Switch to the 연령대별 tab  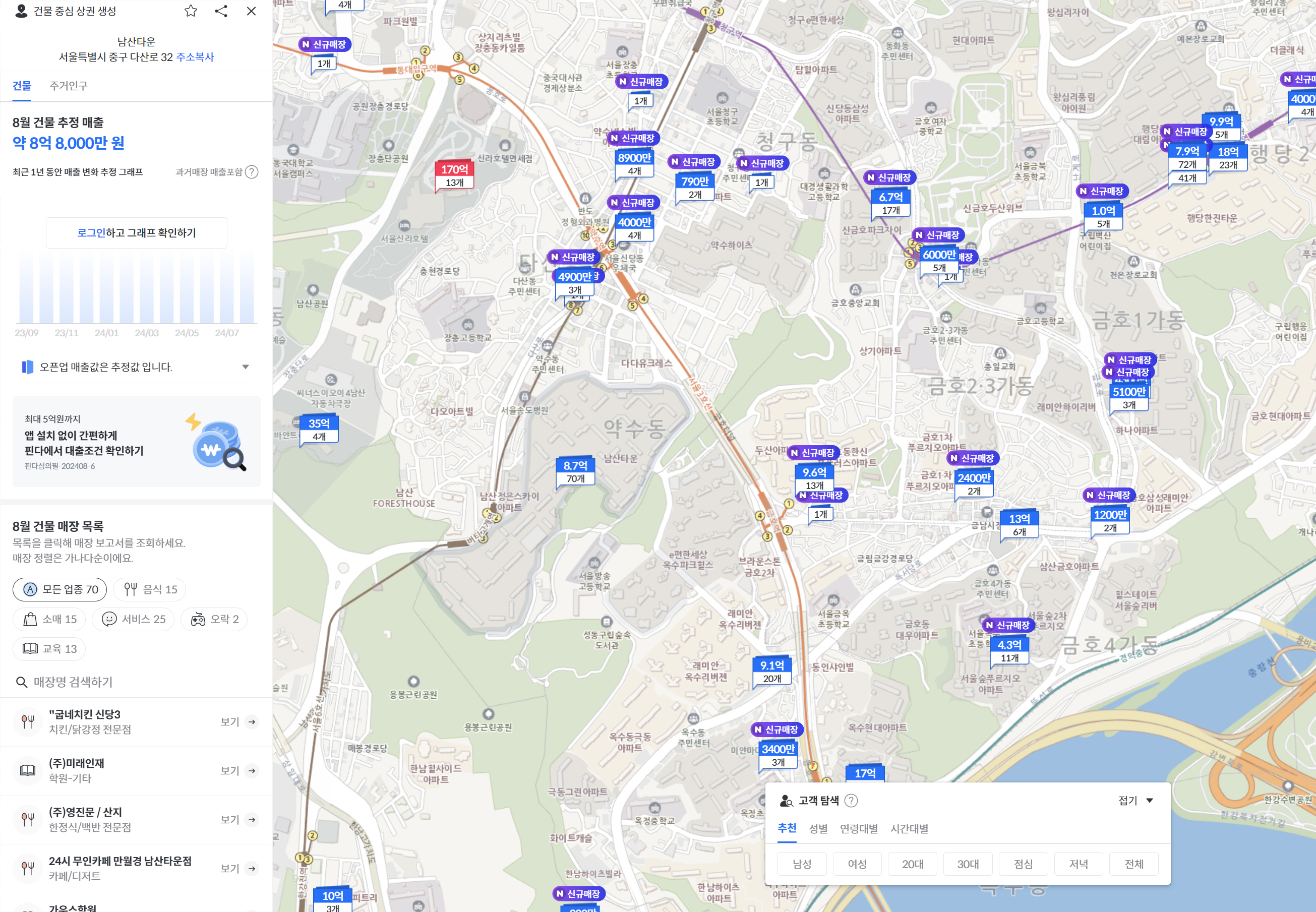point(859,829)
